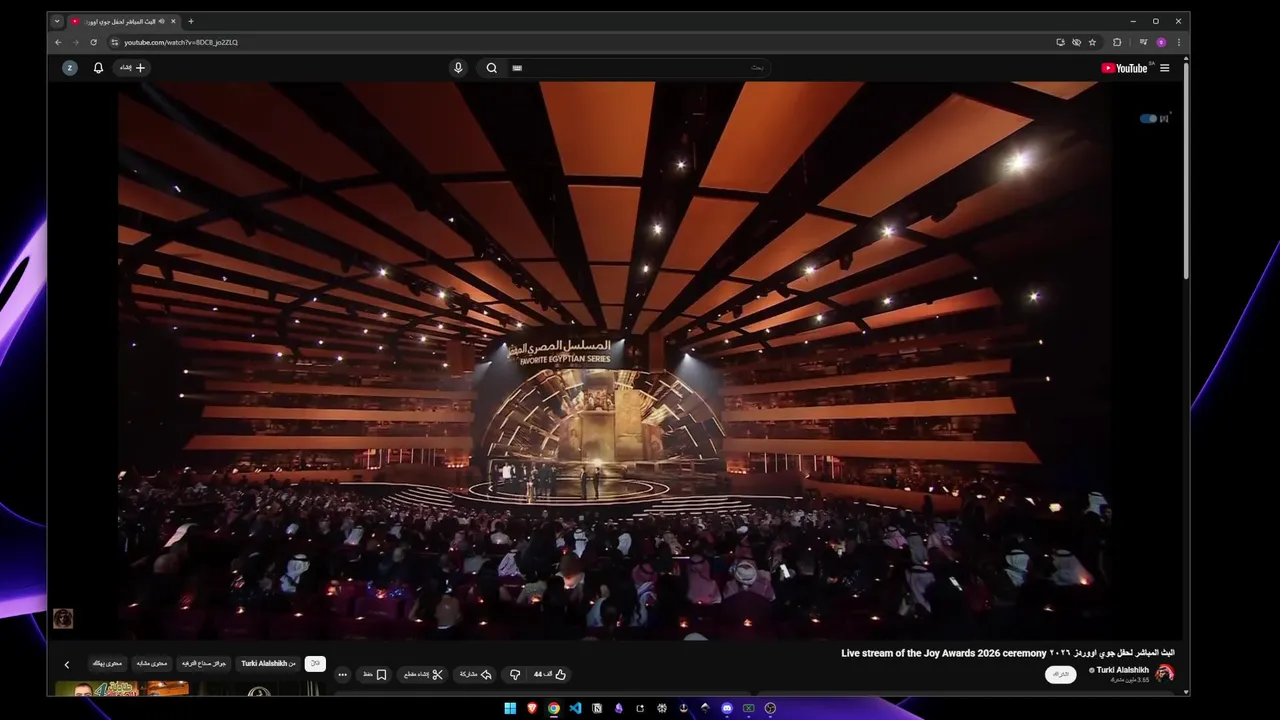The image size is (1280, 720).
Task: Open Chrome extensions puzzle icon
Action: 1117,42
